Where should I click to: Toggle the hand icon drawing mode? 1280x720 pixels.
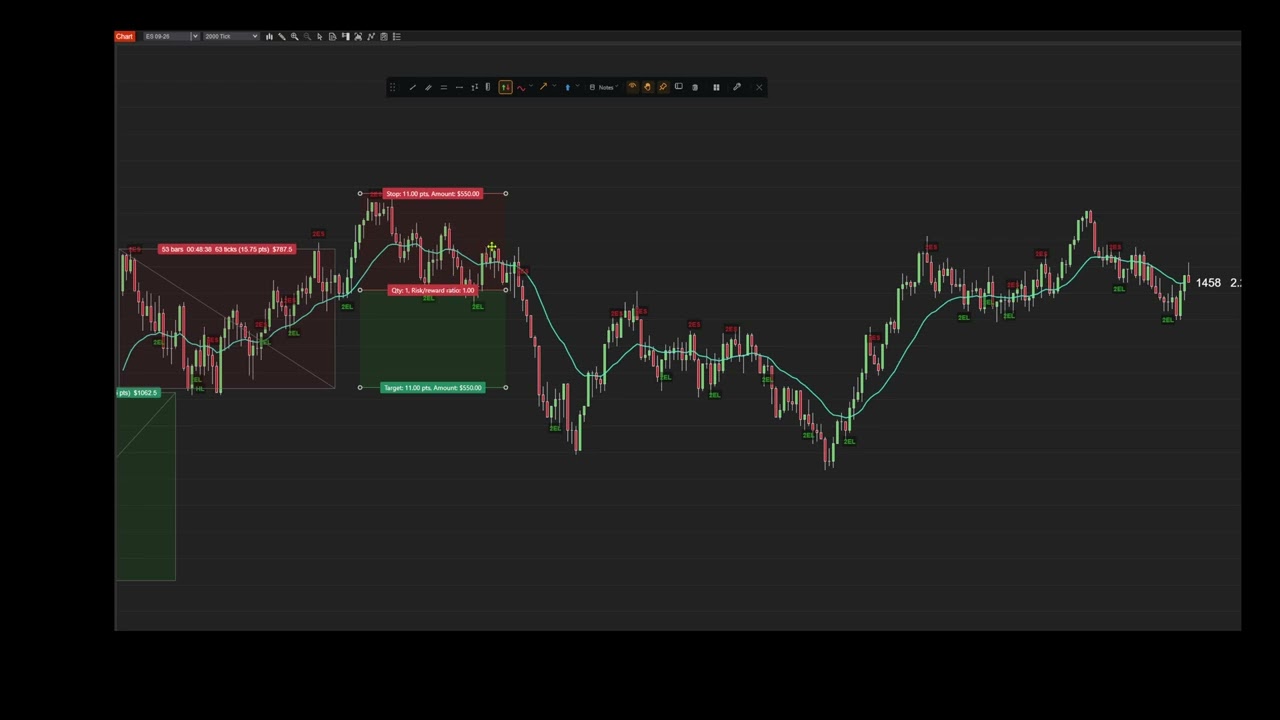(647, 87)
